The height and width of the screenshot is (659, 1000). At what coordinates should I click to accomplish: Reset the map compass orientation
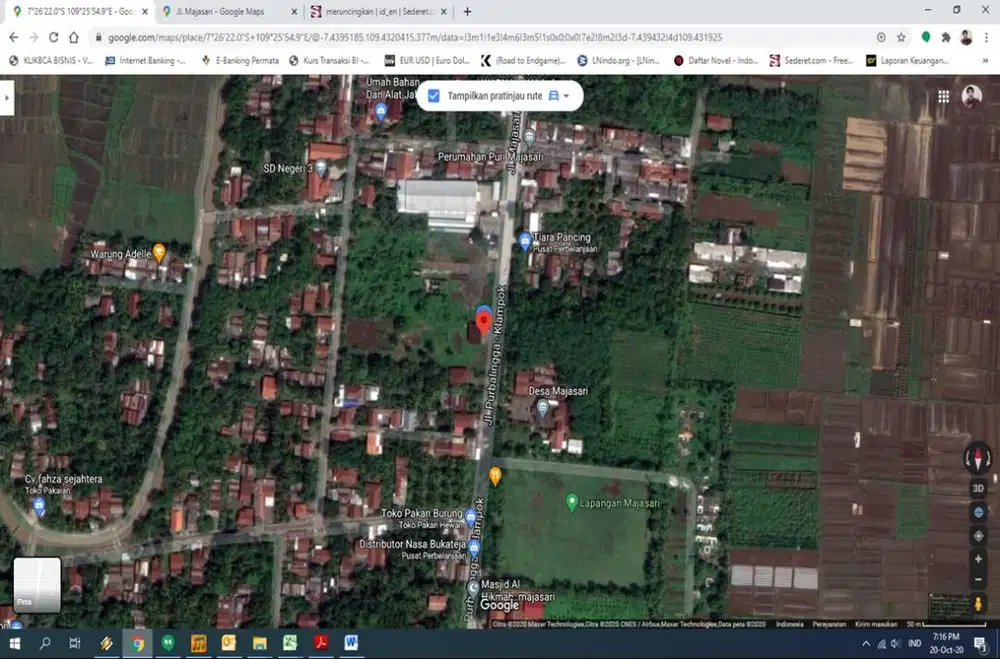(x=978, y=458)
